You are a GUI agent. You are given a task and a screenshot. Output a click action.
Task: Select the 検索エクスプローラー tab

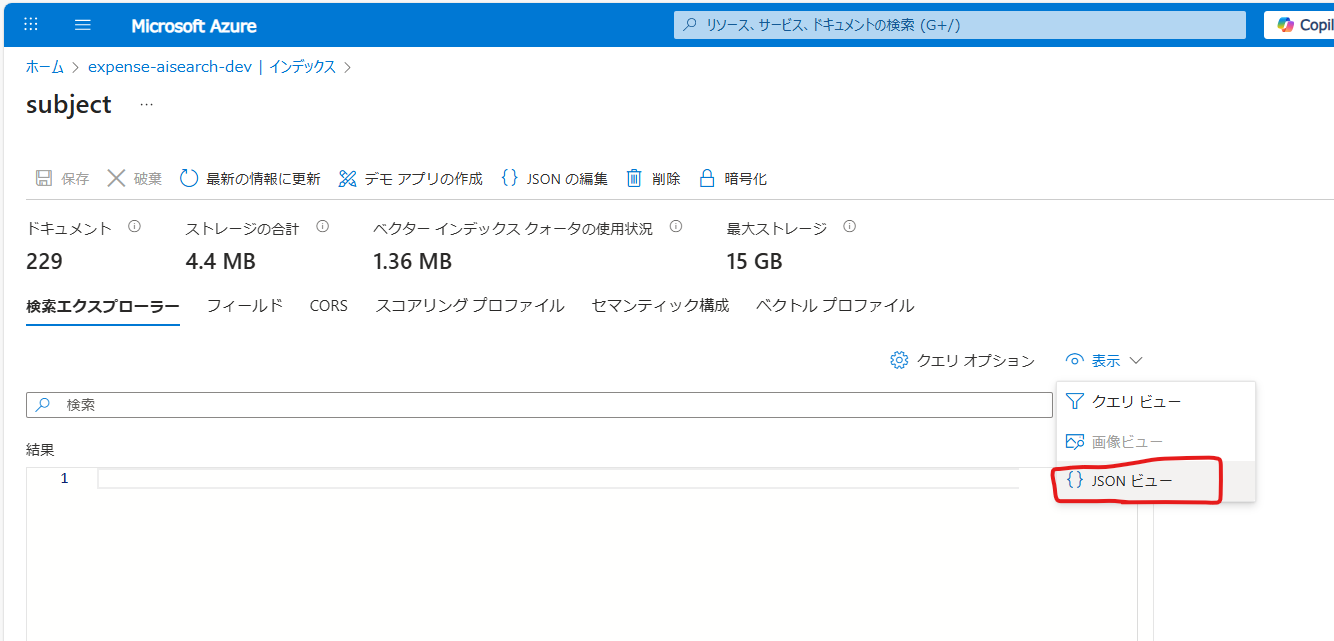pyautogui.click(x=103, y=306)
